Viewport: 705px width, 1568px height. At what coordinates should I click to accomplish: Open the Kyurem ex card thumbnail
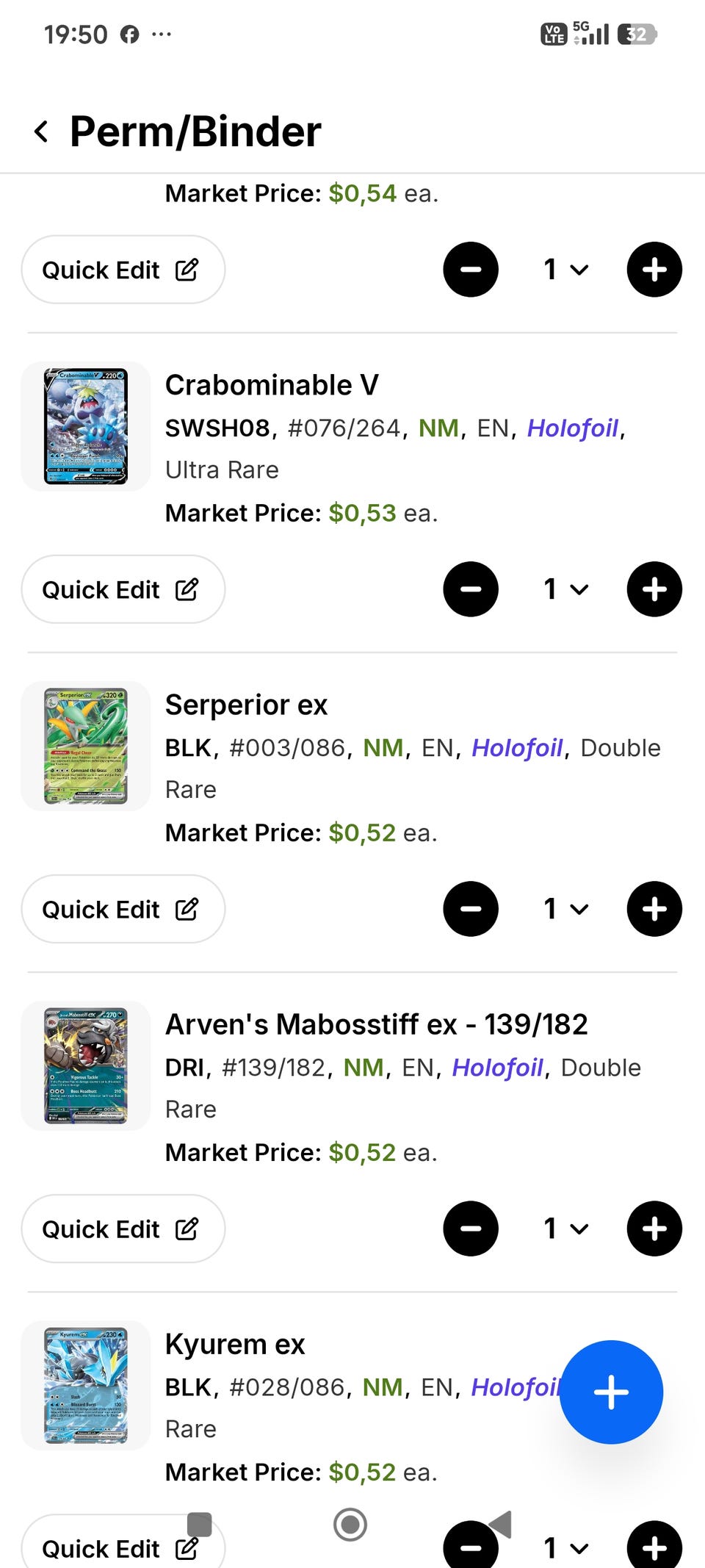tap(86, 1385)
